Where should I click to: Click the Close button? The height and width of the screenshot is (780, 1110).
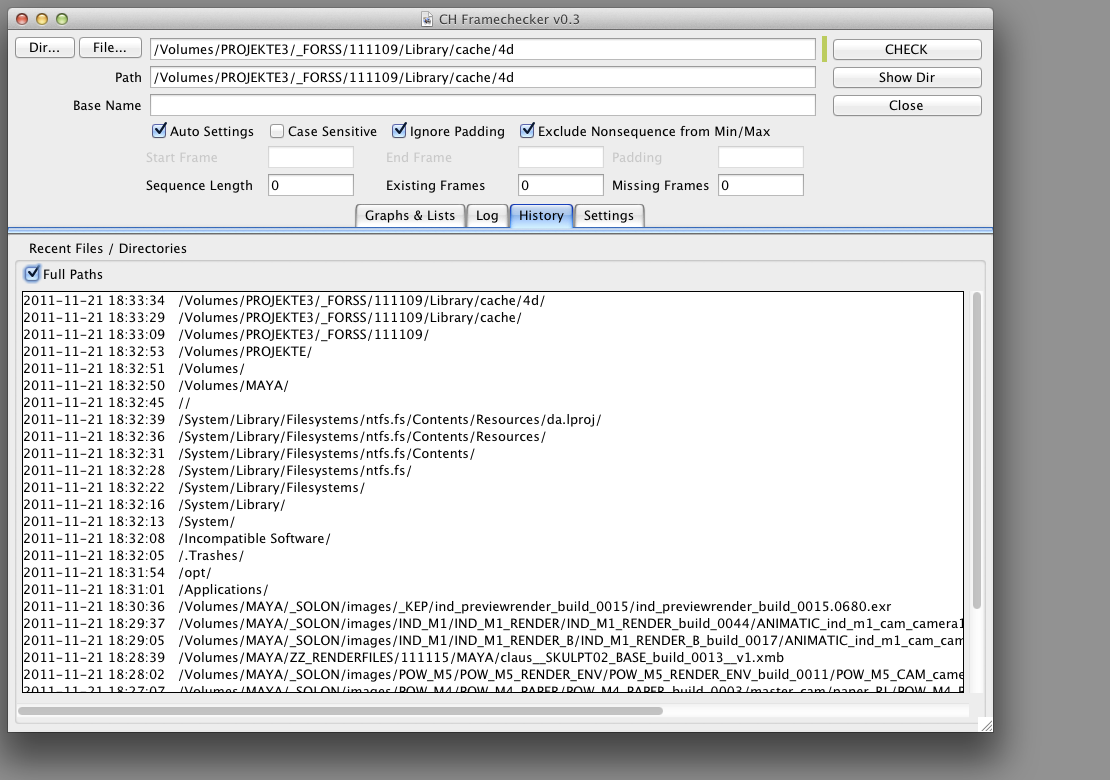pos(907,105)
